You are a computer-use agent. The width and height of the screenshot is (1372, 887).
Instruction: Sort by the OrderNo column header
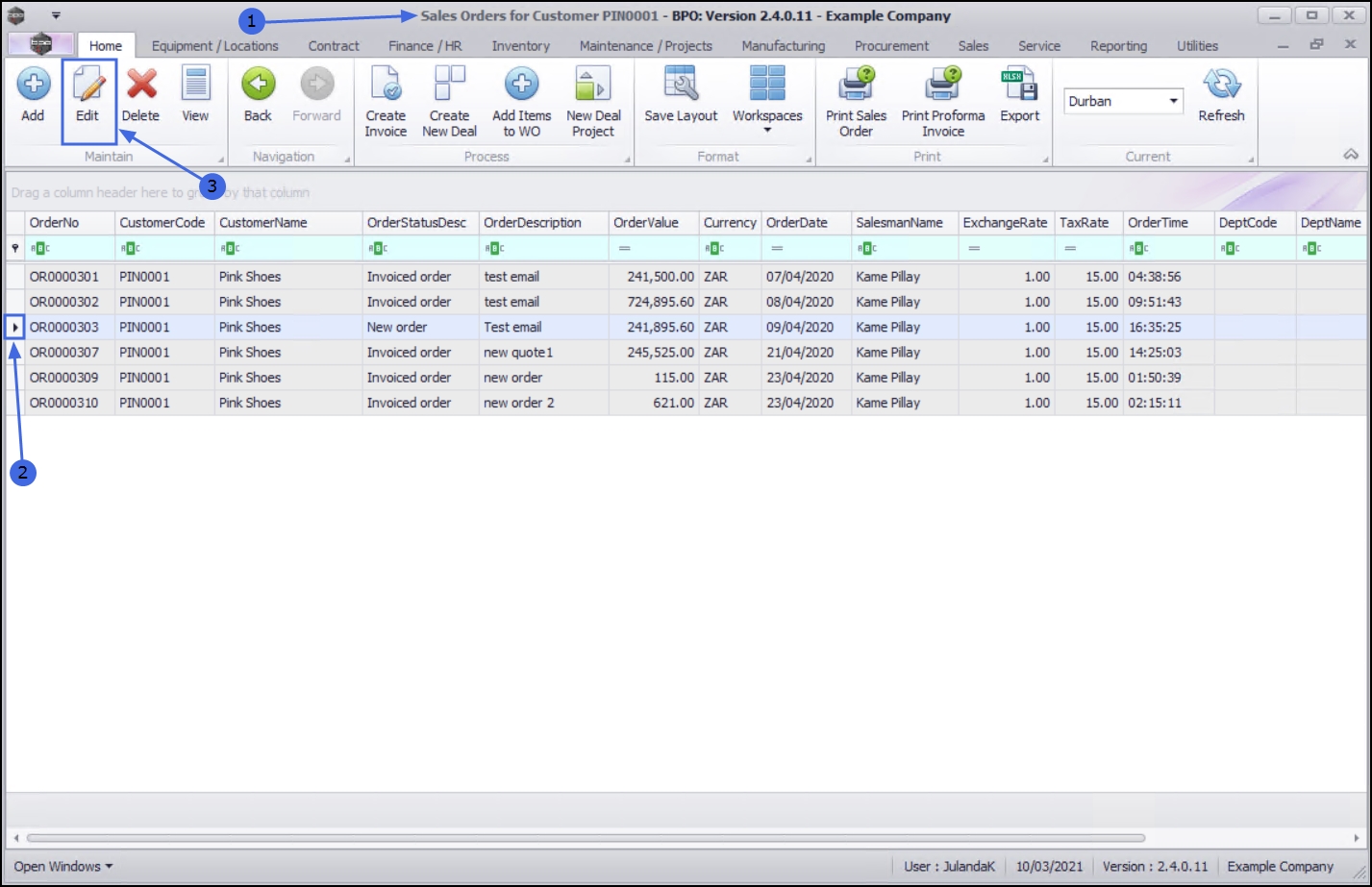[x=70, y=223]
